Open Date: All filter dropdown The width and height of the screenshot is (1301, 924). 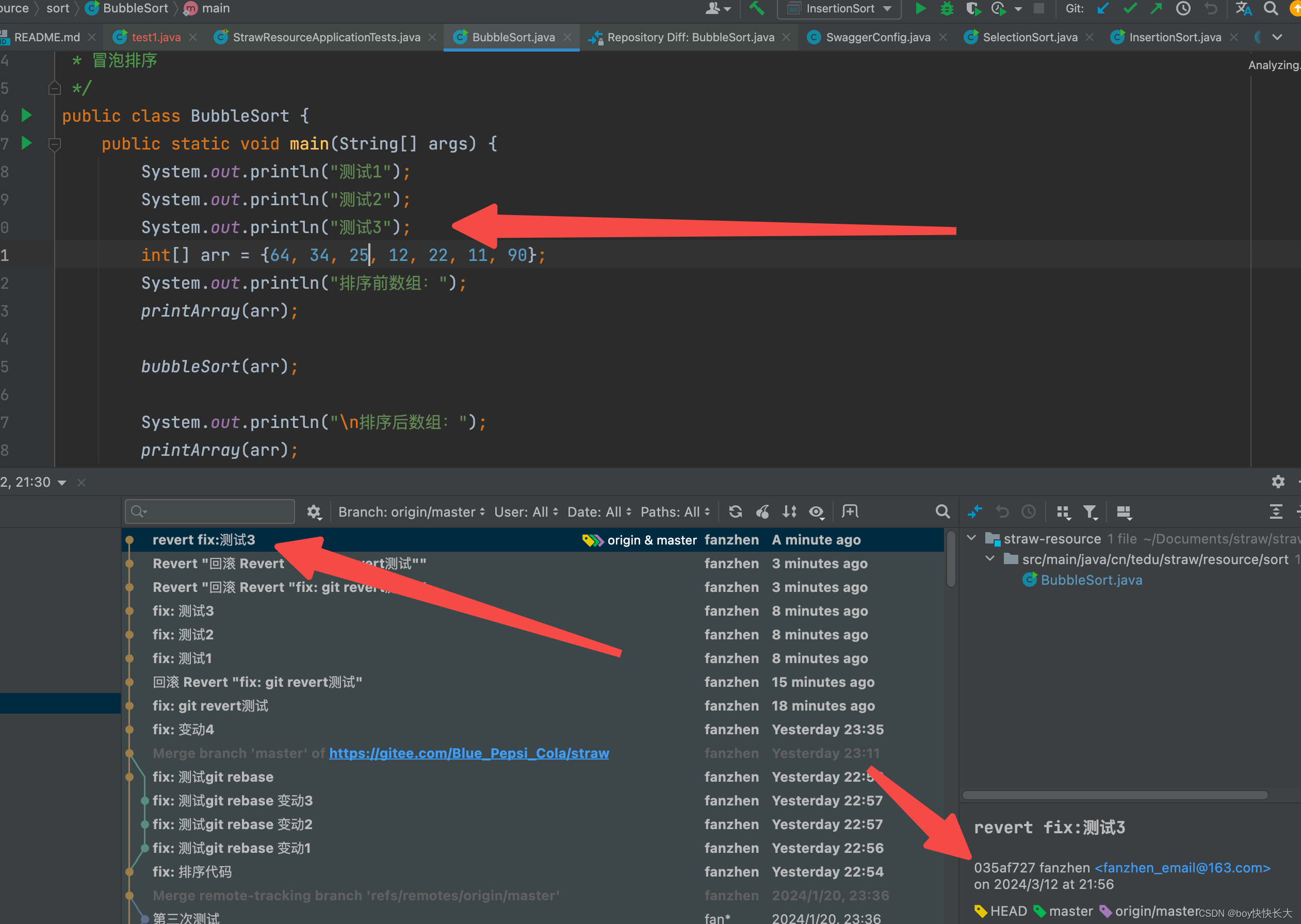pos(599,511)
